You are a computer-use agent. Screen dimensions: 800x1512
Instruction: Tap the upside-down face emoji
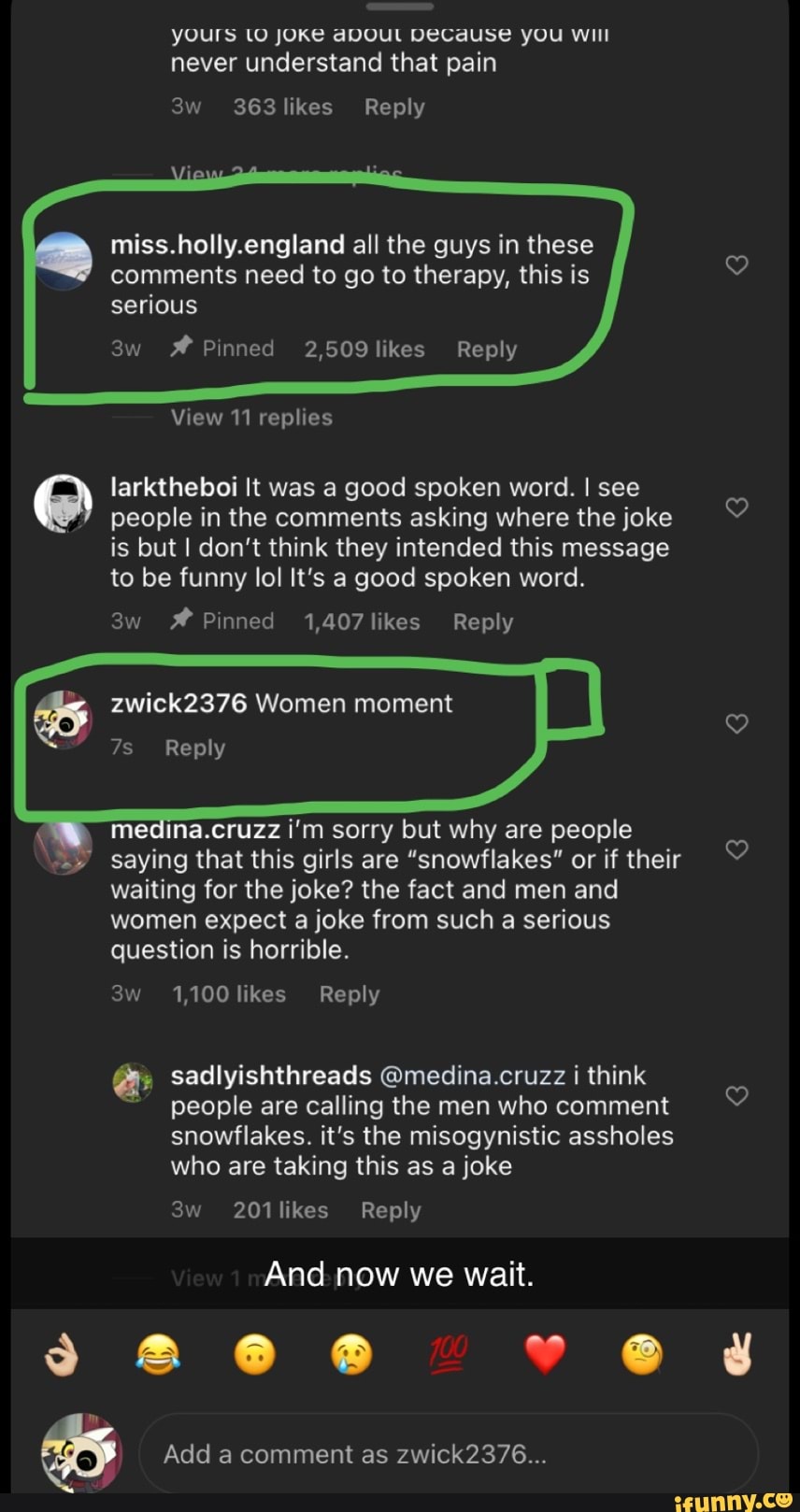254,1354
